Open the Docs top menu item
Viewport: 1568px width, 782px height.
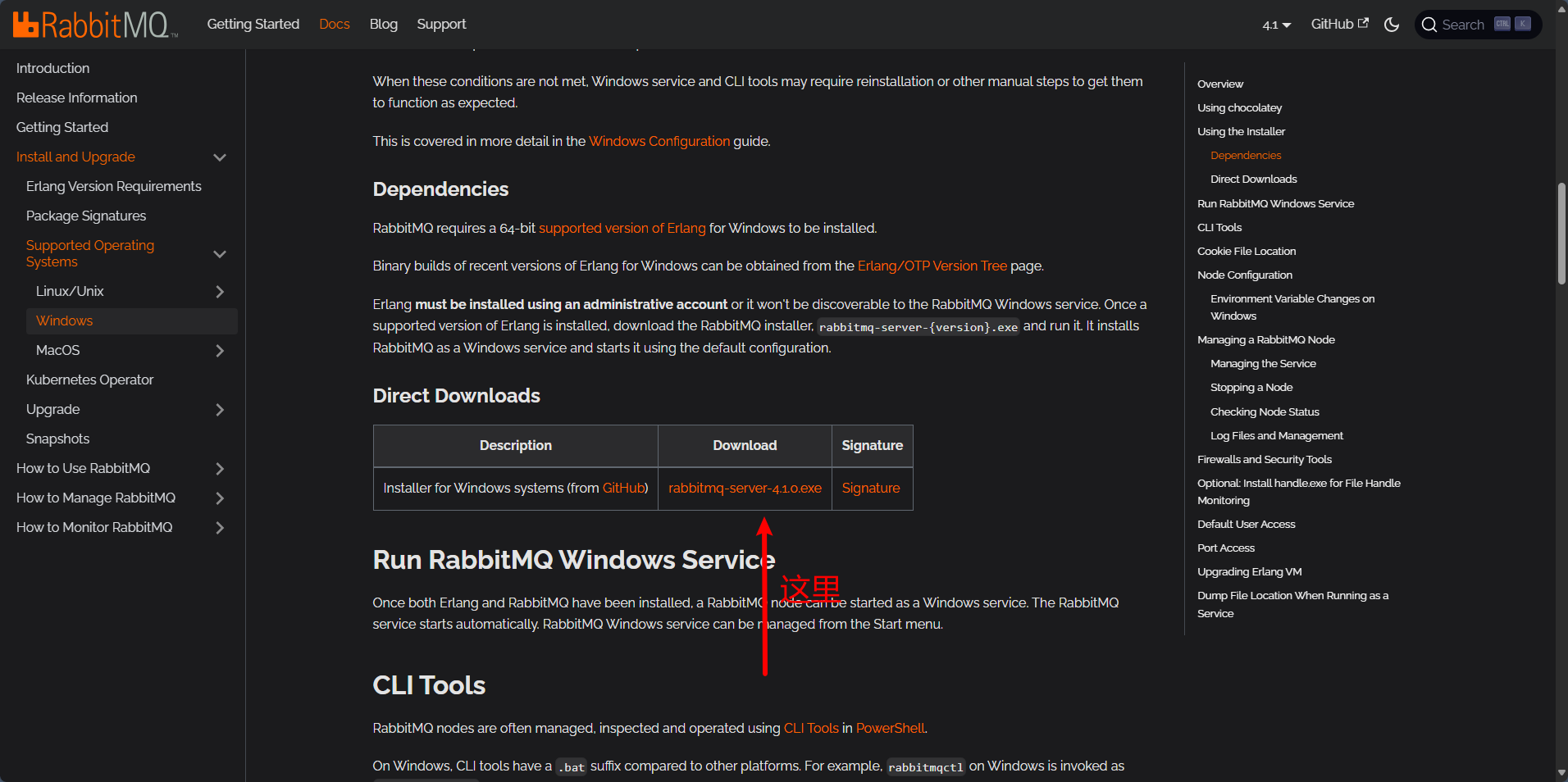point(335,24)
